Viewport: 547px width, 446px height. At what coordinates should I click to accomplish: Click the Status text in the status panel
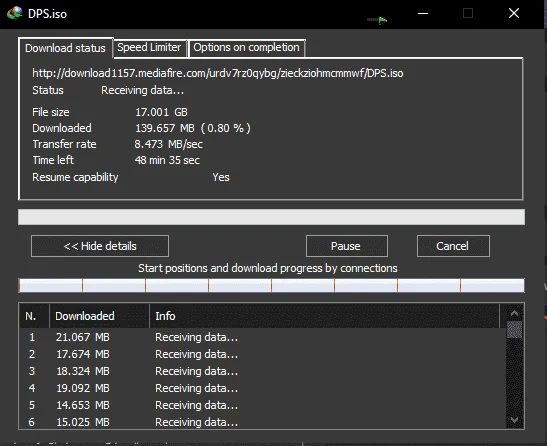(142, 90)
